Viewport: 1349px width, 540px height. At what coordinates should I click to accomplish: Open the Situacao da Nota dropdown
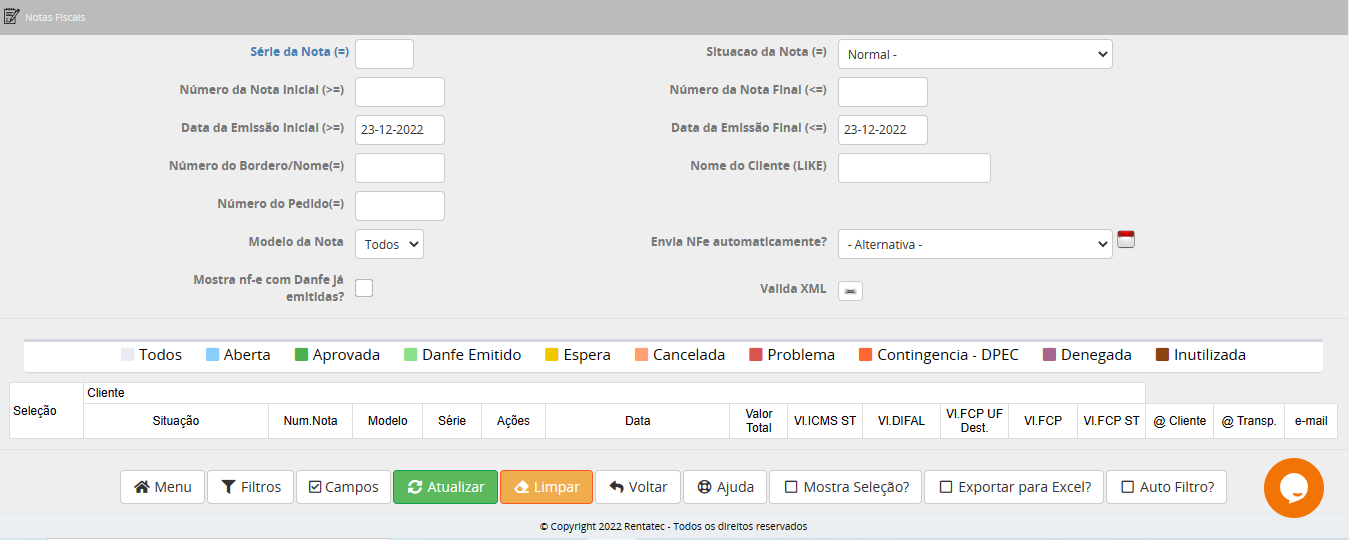974,54
